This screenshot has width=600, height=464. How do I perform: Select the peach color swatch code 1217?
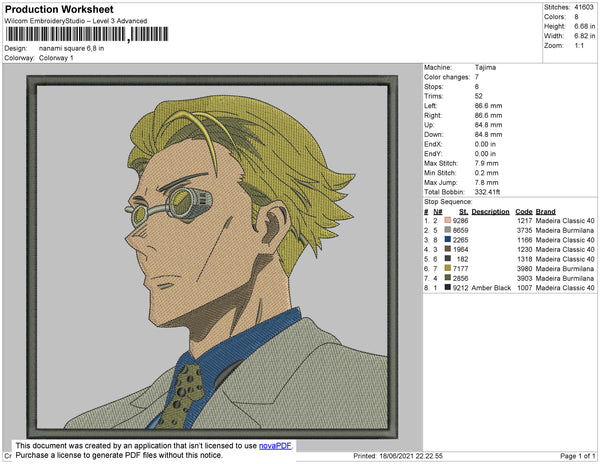(448, 221)
